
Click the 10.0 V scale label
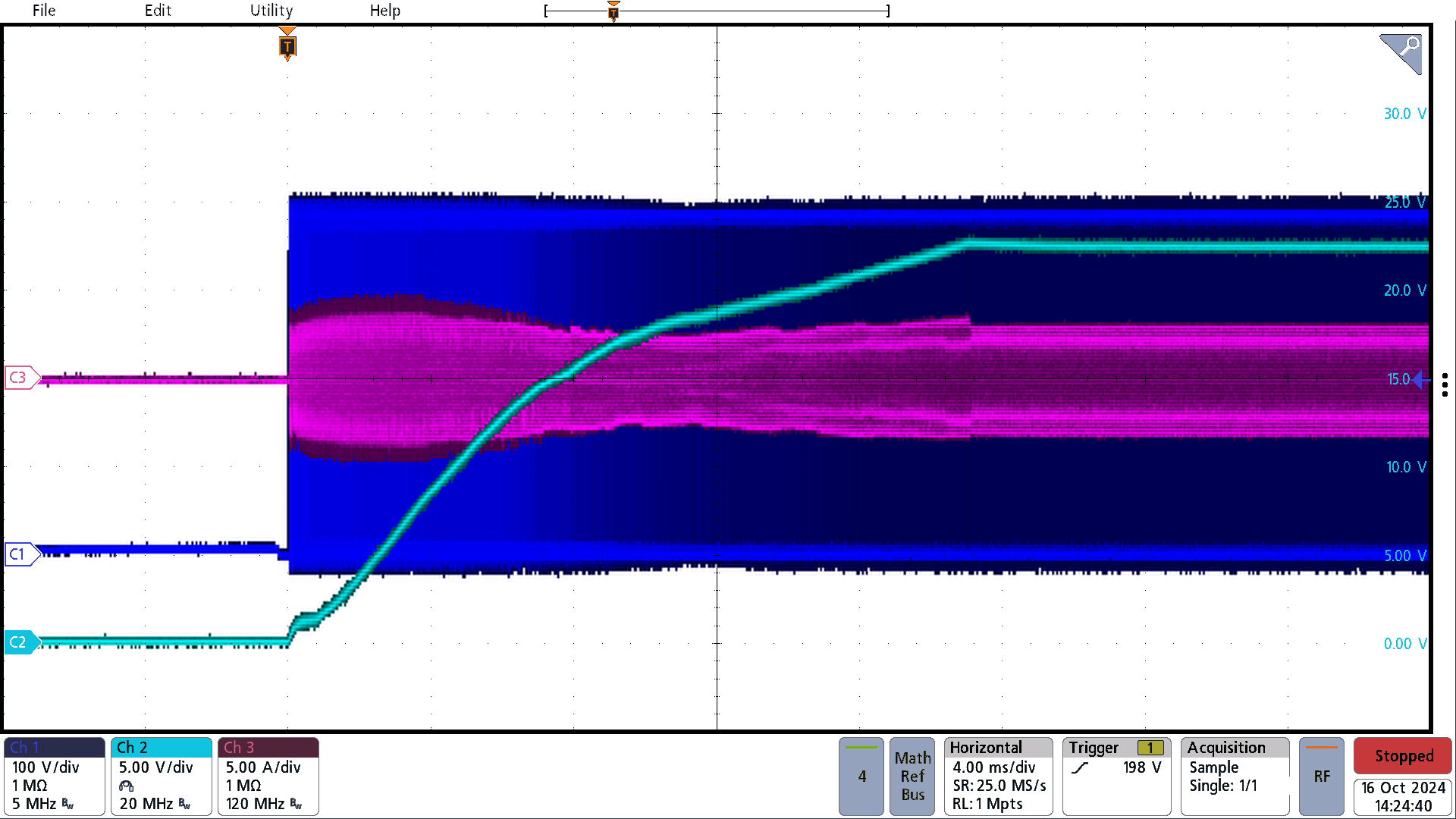(1406, 467)
